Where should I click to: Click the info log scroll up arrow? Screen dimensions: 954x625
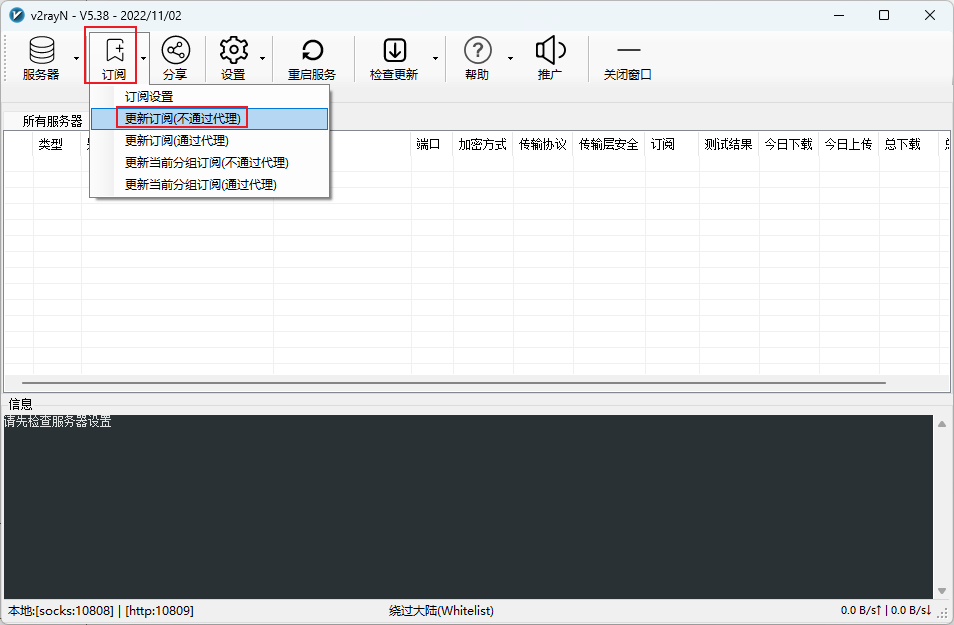[x=942, y=424]
